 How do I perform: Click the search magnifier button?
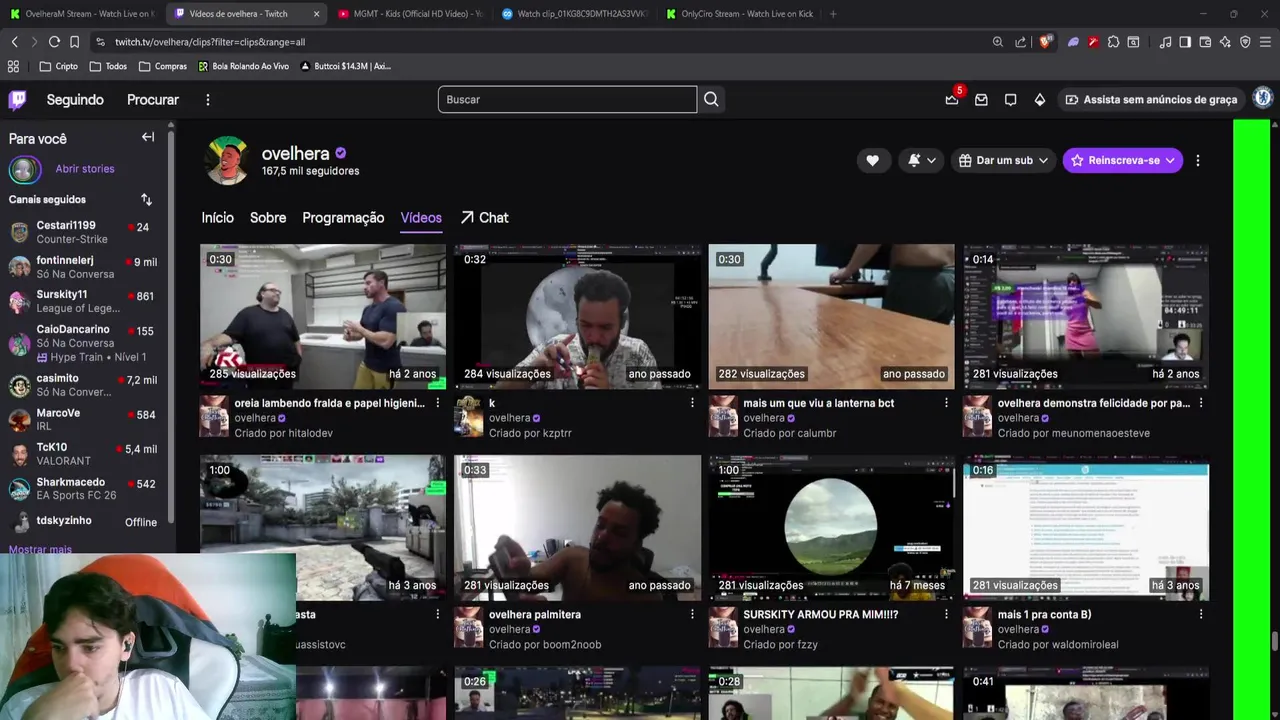coord(711,99)
